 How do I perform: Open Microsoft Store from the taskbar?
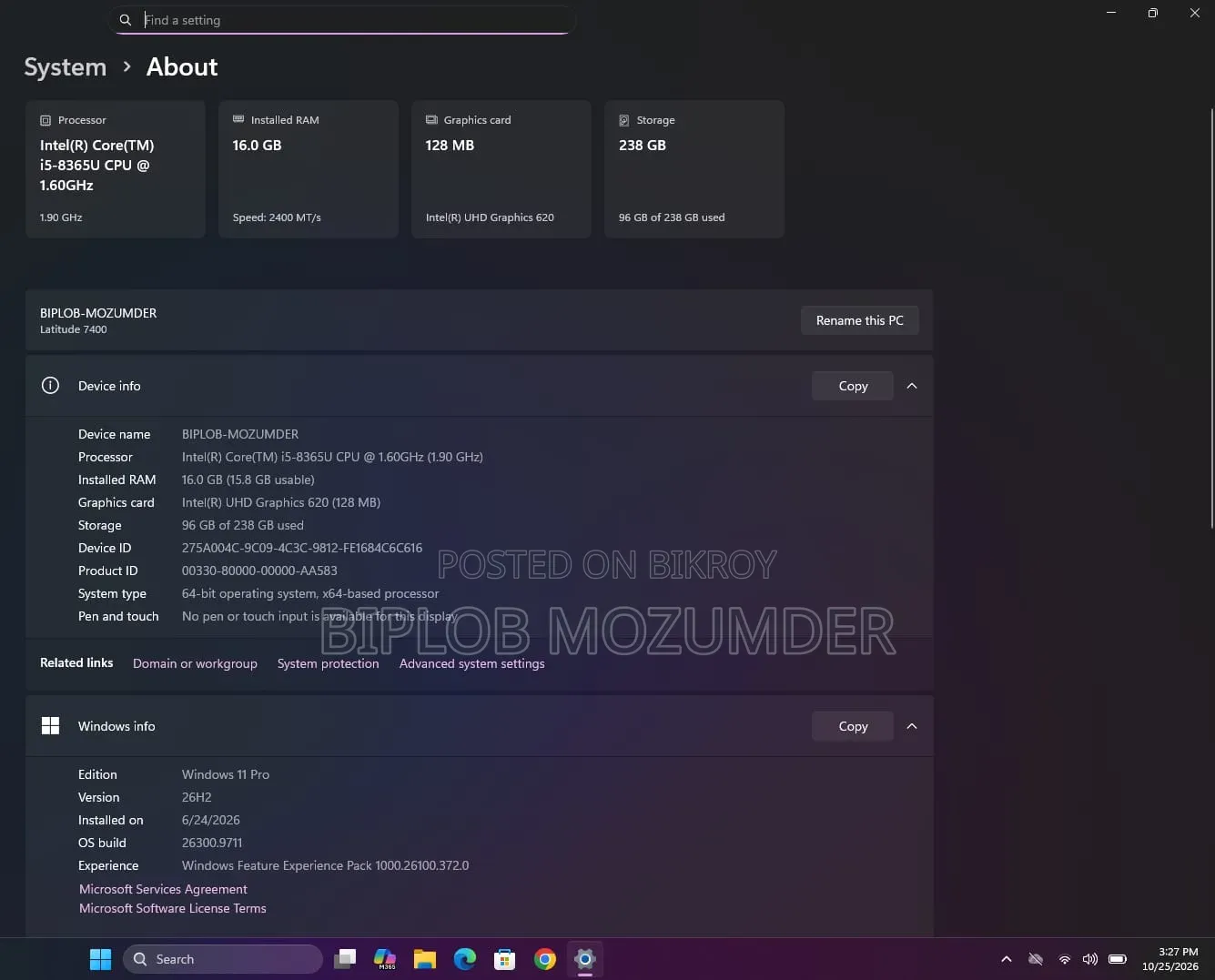(505, 959)
